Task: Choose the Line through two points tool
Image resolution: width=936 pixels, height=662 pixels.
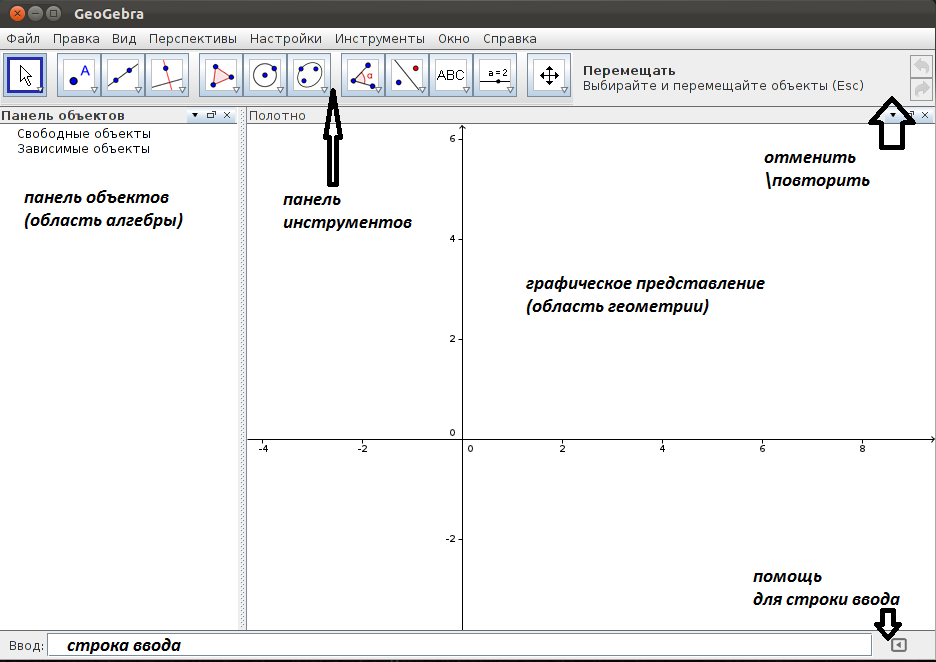Action: (x=123, y=75)
